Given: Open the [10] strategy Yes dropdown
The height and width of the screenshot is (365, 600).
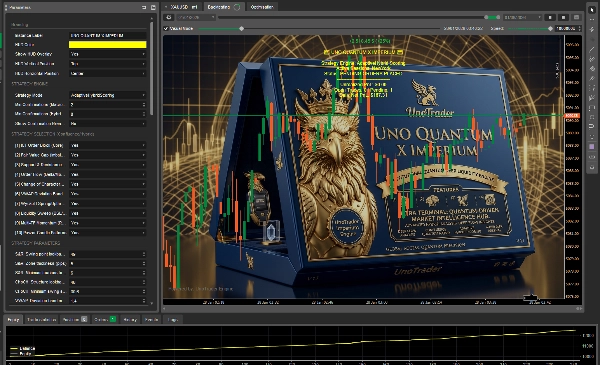Looking at the screenshot, I should [x=108, y=233].
